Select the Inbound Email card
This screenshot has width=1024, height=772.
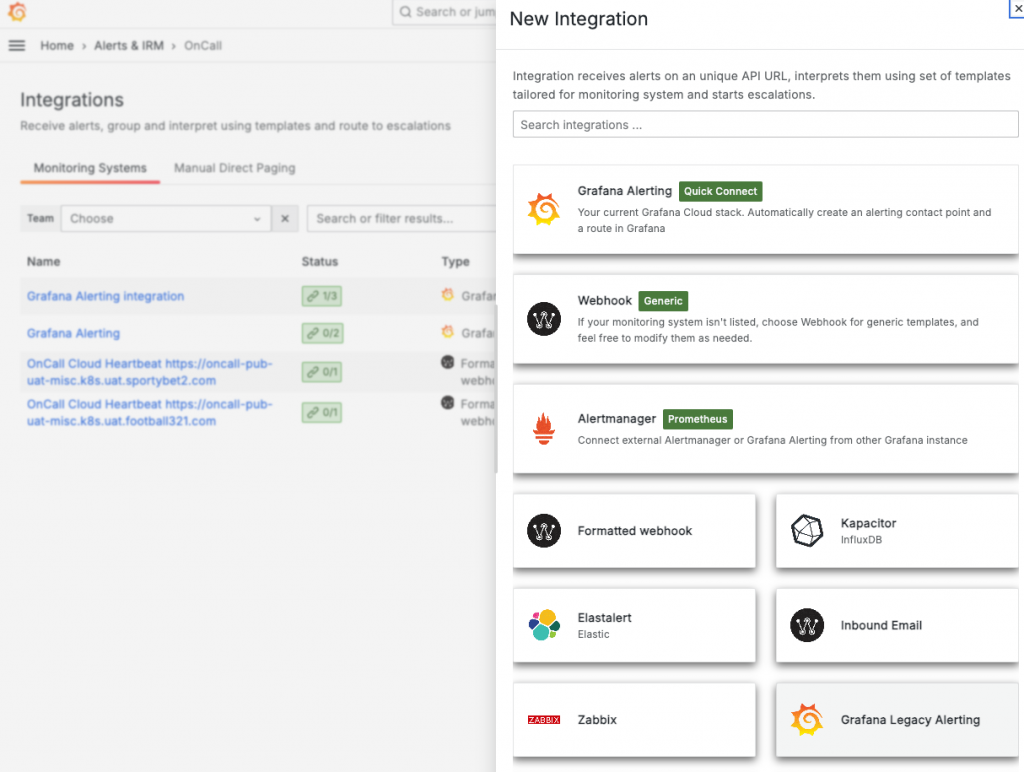pos(897,625)
